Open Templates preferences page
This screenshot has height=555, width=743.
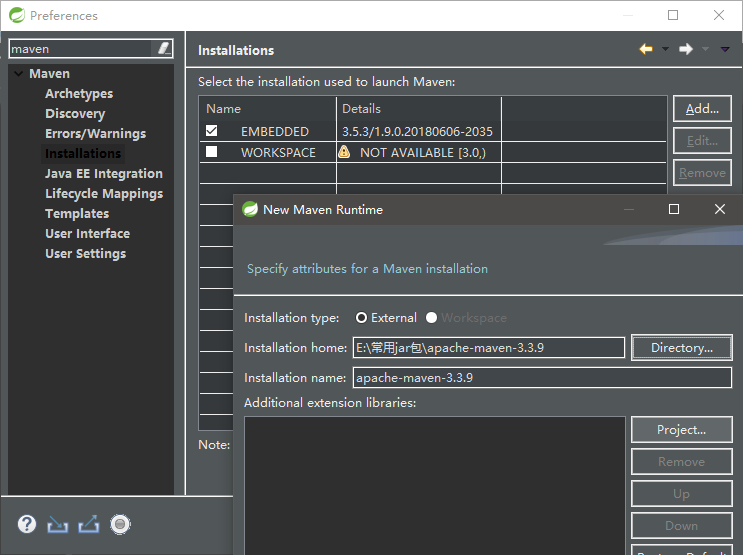coord(77,214)
